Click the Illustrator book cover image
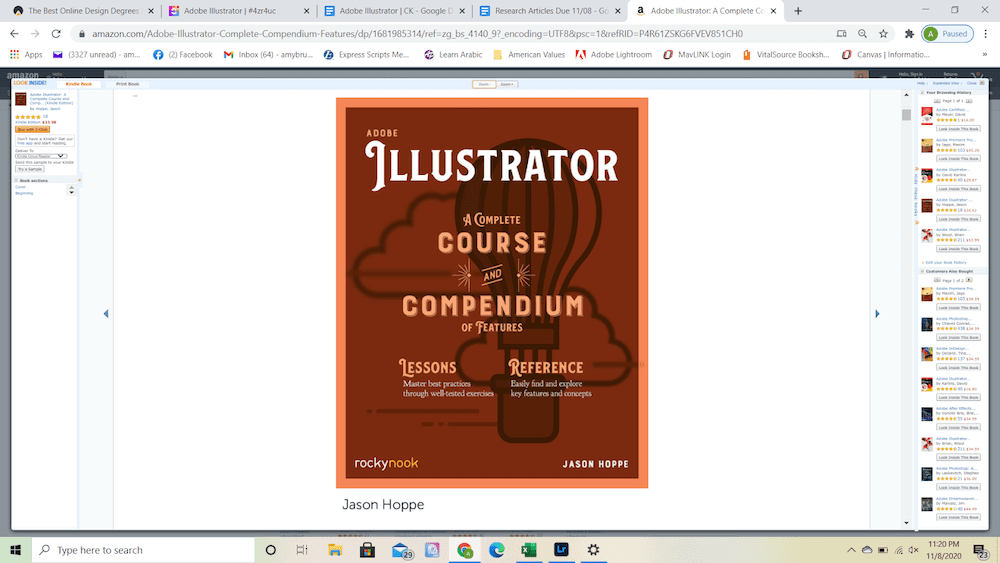 coord(492,293)
